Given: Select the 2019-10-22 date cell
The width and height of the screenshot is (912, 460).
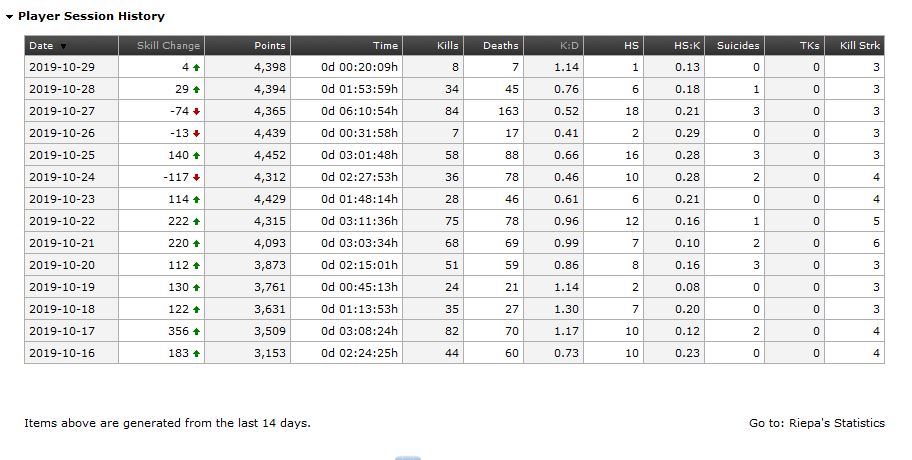Looking at the screenshot, I should 72,221.
